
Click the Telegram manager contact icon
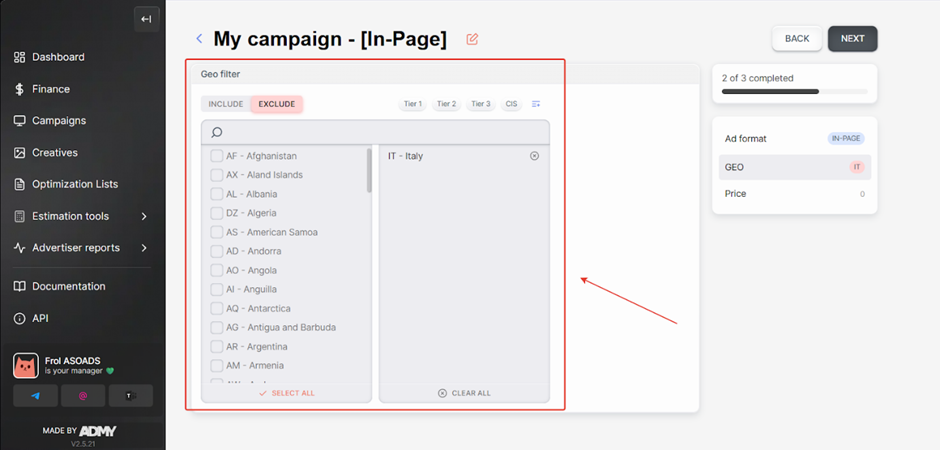[37, 396]
